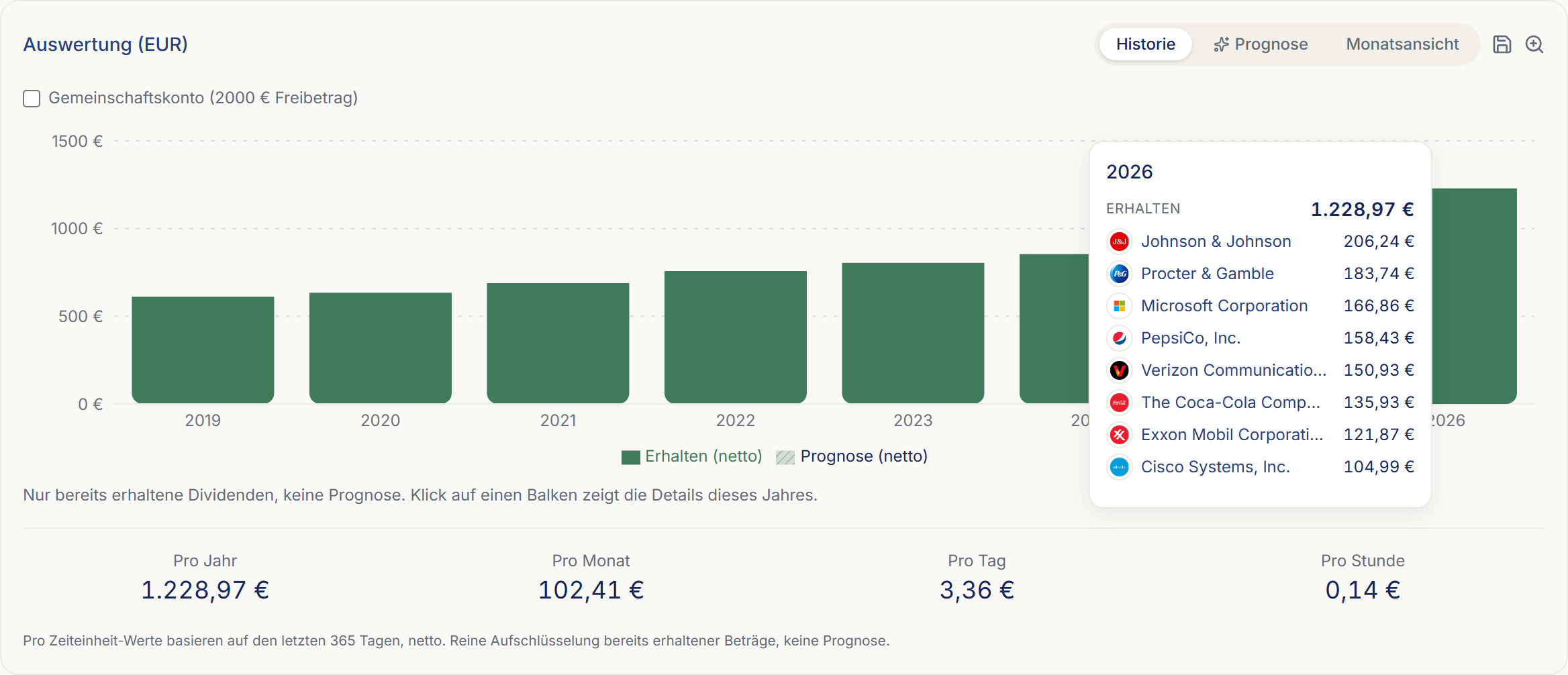Screen dimensions: 1568x675
Task: Click the 500 € axis label
Action: [x=81, y=317]
